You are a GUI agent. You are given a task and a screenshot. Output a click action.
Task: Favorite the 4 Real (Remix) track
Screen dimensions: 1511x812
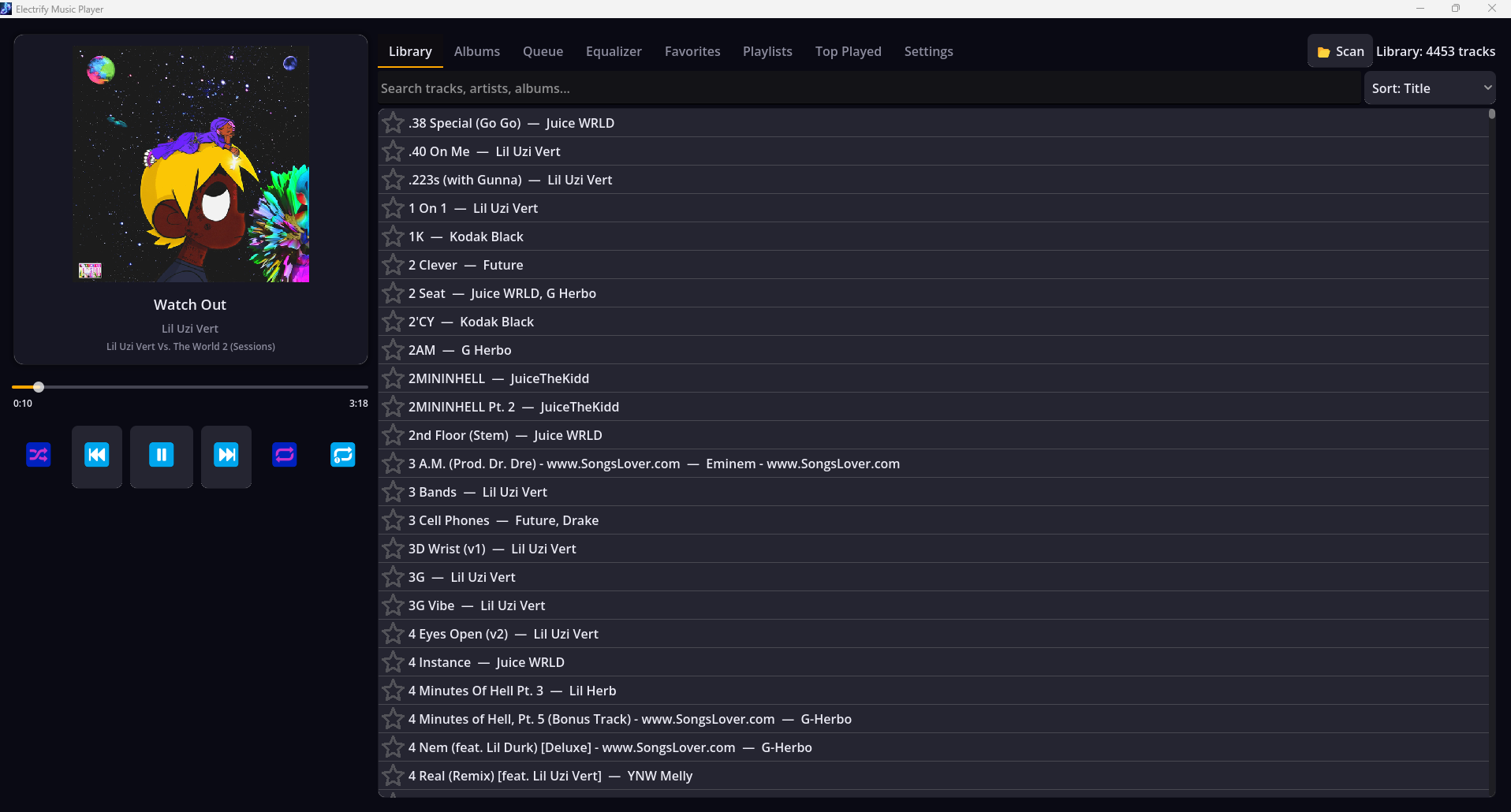393,776
